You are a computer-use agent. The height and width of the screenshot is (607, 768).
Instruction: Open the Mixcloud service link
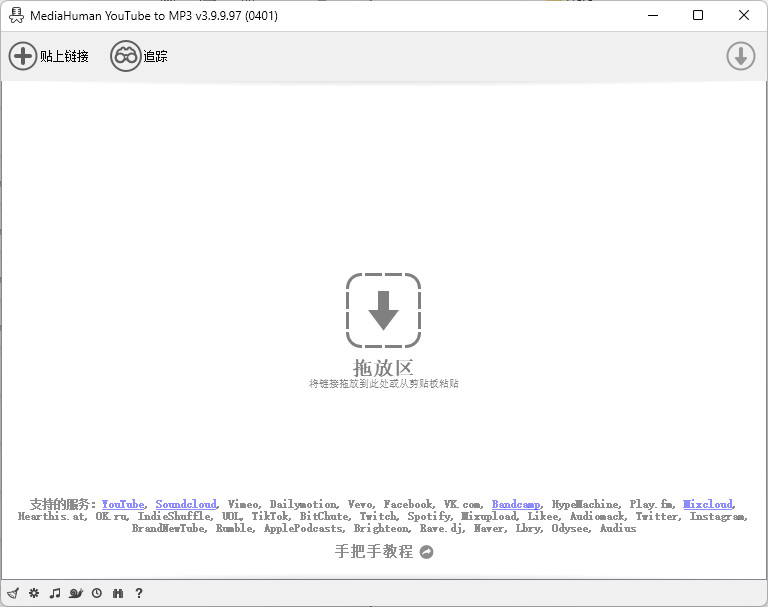pos(708,504)
